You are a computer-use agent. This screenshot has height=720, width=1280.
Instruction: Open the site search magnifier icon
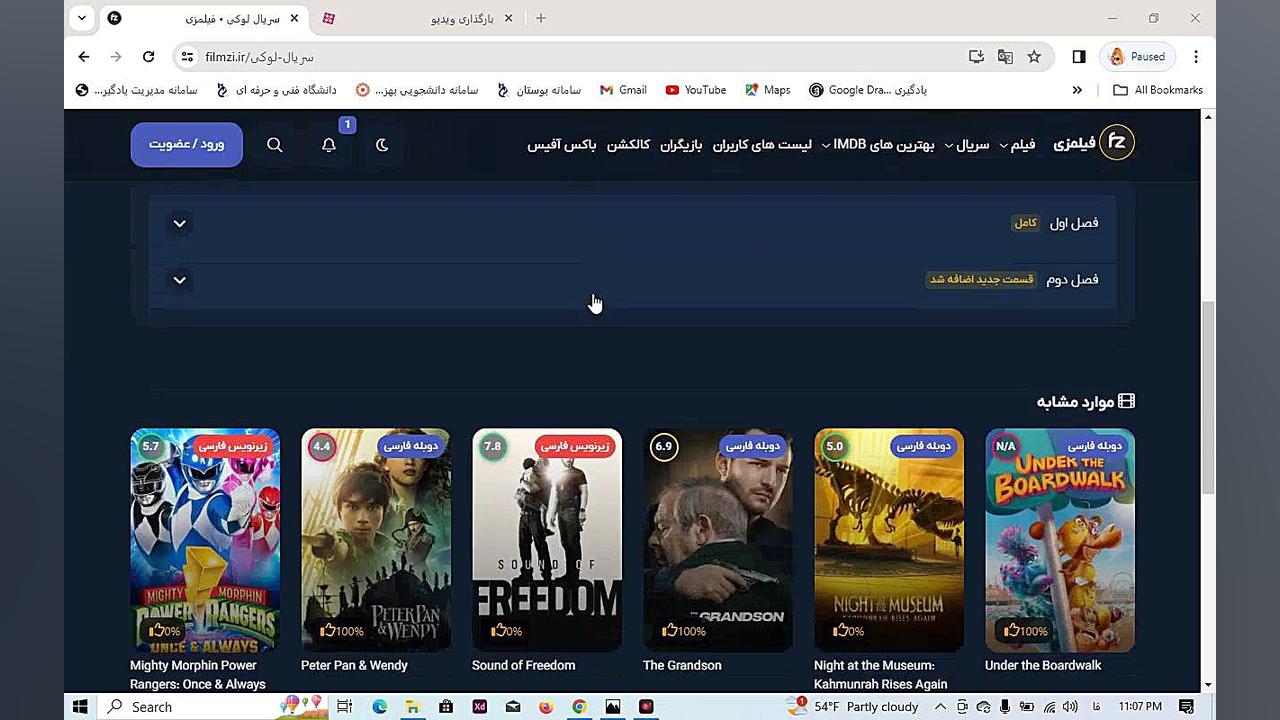[x=274, y=144]
